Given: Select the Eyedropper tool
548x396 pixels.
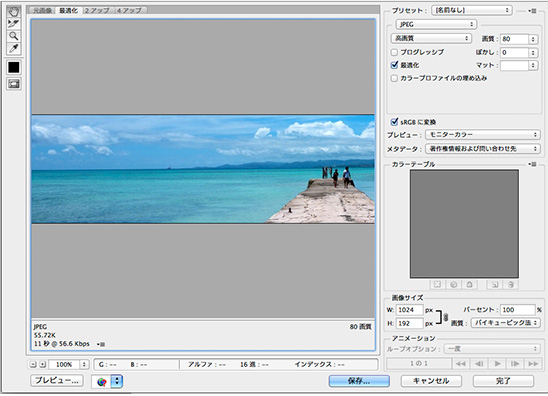Looking at the screenshot, I should [14, 48].
